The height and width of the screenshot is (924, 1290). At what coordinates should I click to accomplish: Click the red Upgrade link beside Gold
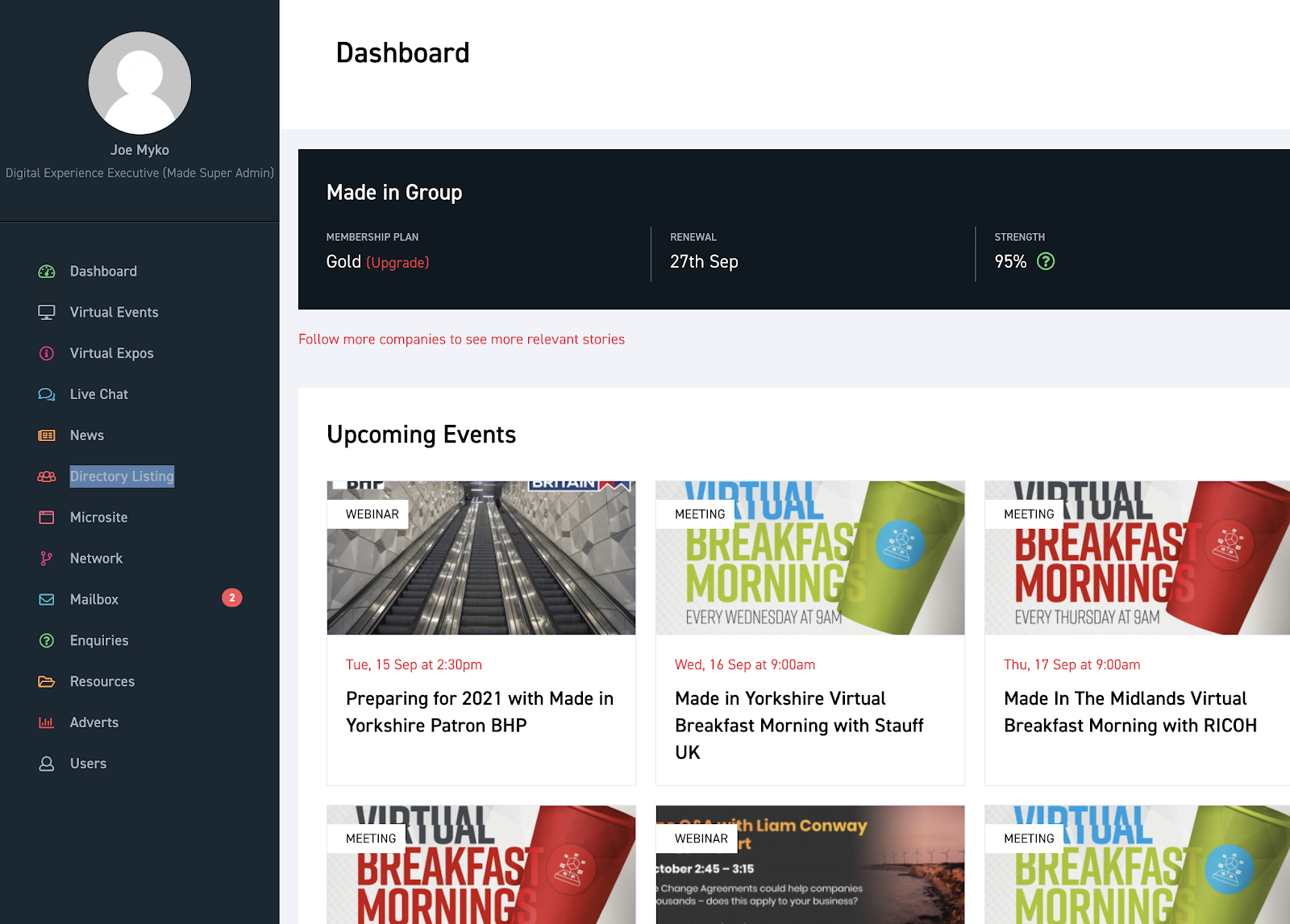click(397, 263)
